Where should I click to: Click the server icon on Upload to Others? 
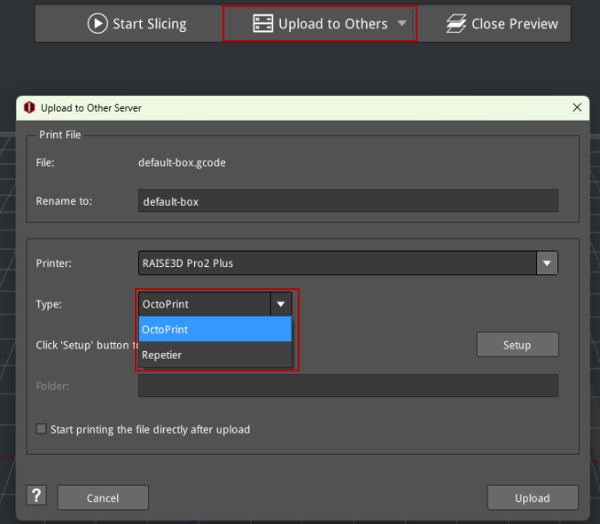(x=262, y=23)
